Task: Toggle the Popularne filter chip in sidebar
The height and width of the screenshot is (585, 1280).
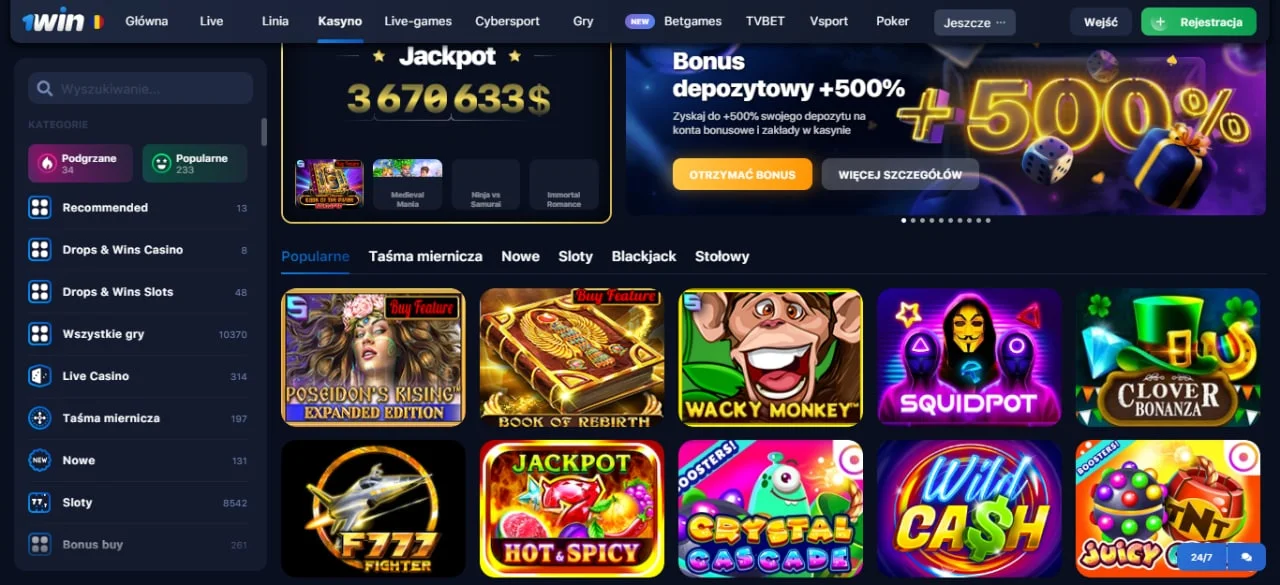Action: 195,163
